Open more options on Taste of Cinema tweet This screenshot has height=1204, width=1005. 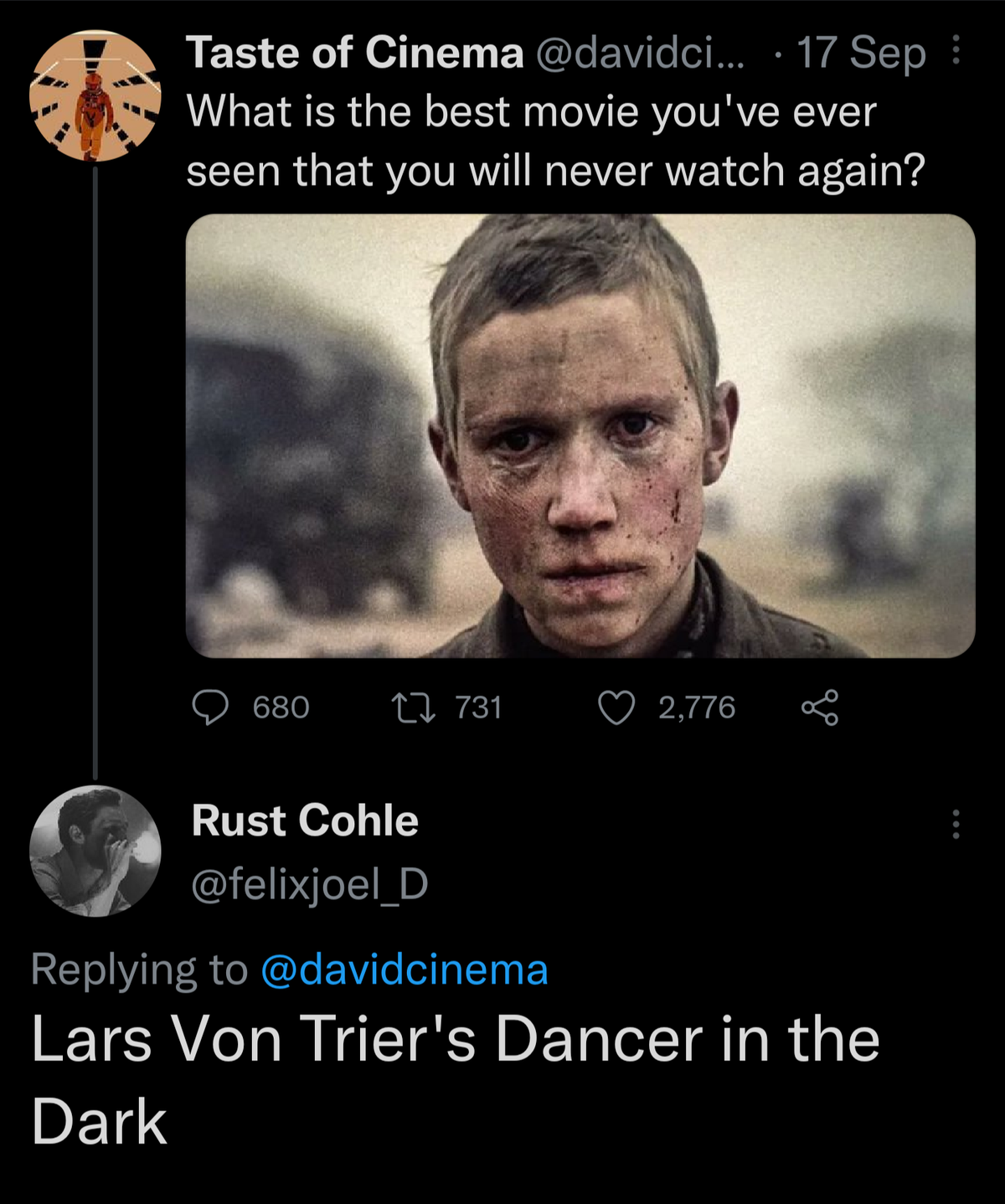[x=956, y=51]
